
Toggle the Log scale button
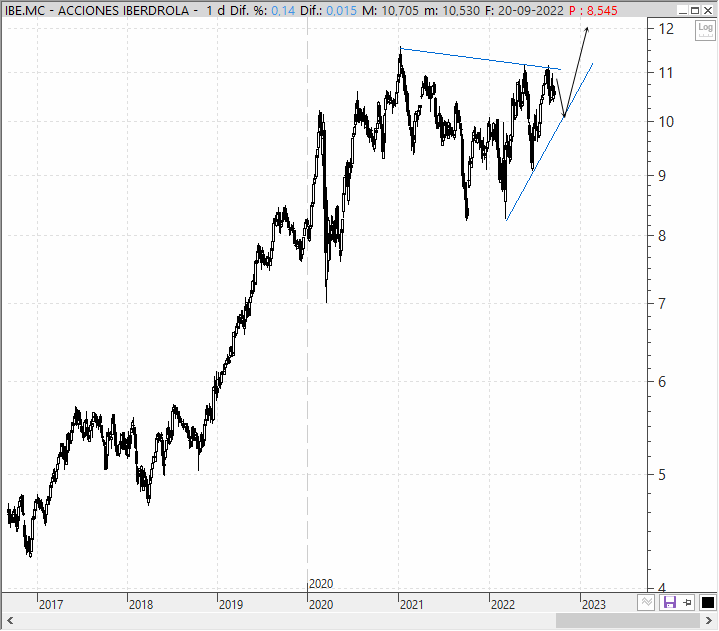click(x=705, y=30)
